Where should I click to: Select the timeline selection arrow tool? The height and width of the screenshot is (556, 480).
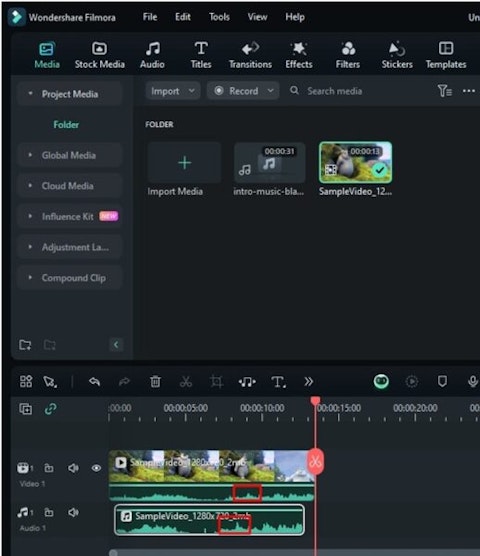click(x=50, y=382)
